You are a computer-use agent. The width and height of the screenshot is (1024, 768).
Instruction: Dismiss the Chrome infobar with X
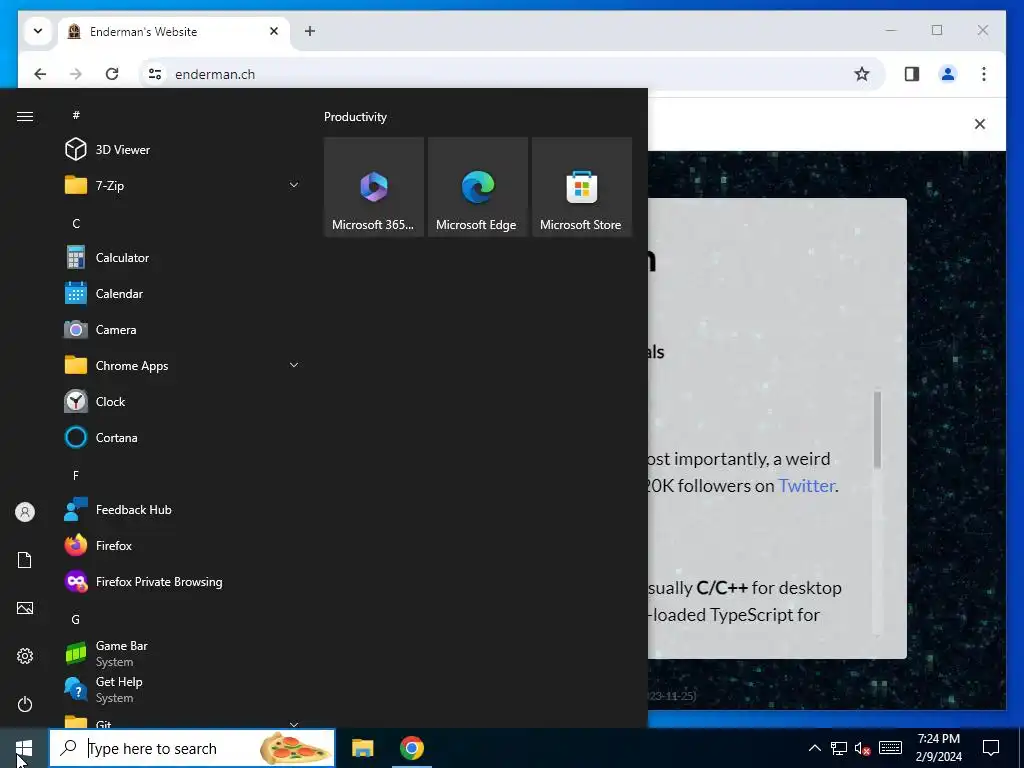click(x=980, y=124)
